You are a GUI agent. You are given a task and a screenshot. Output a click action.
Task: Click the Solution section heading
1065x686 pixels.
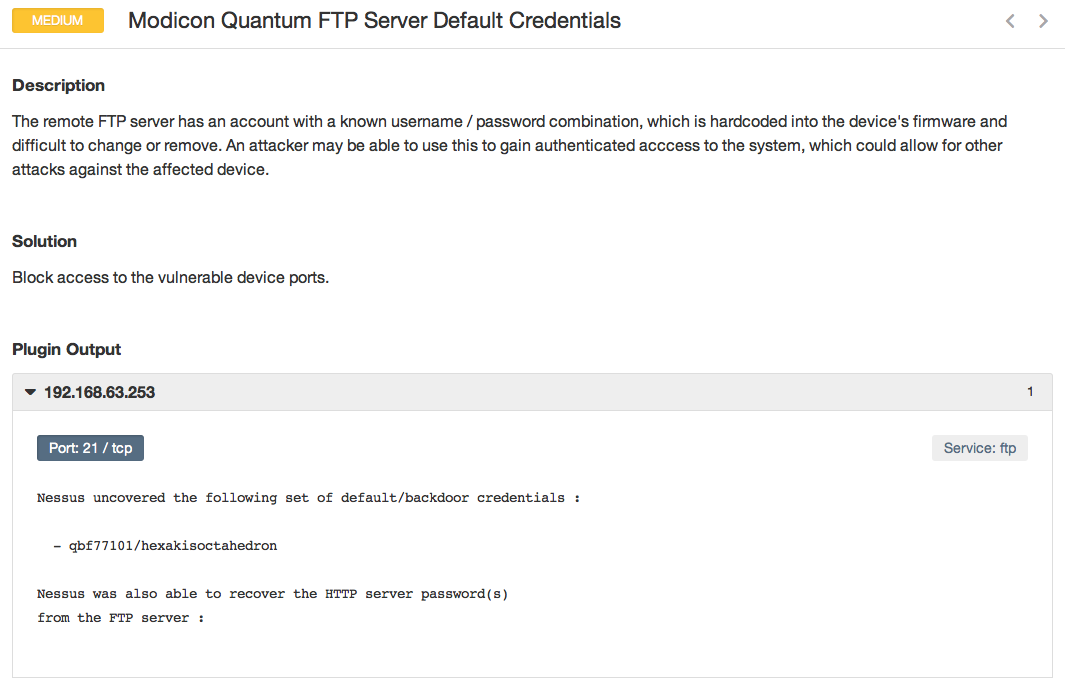tap(44, 242)
